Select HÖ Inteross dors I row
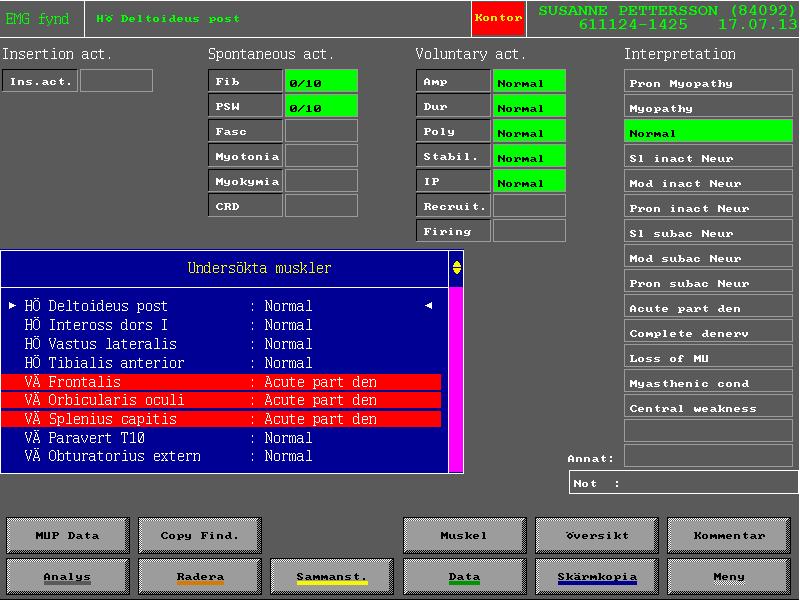Screen dimensions: 800x601 coord(221,324)
